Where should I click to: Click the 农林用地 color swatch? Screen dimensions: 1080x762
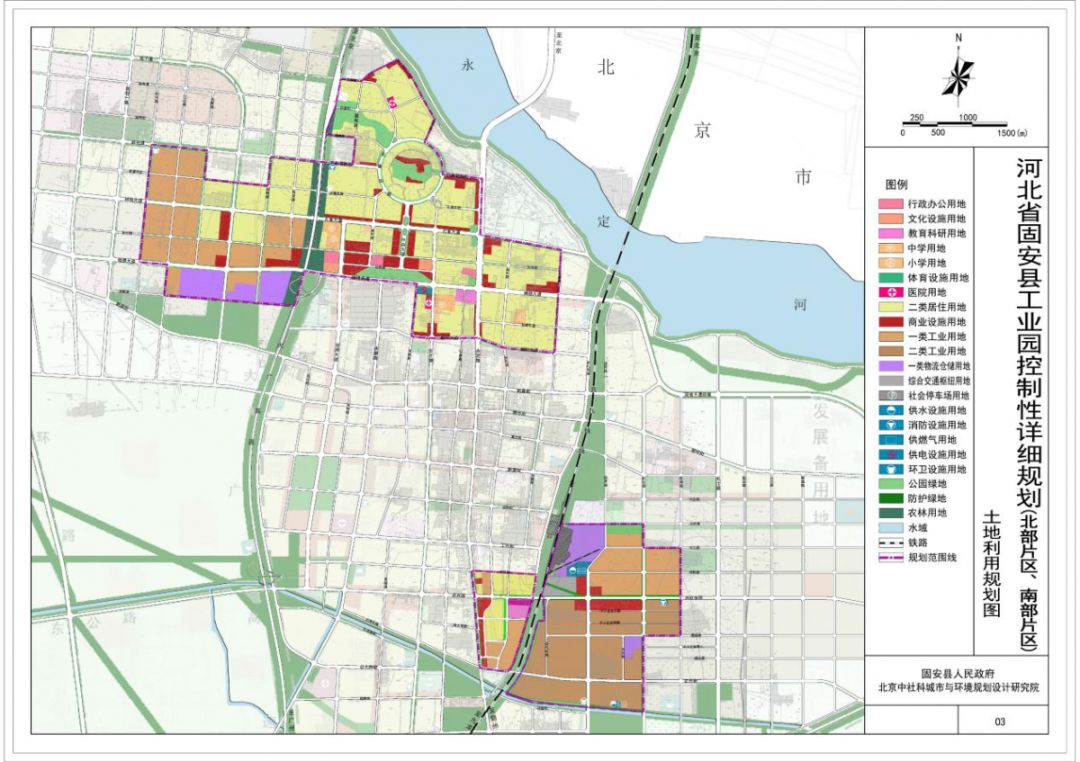click(891, 513)
